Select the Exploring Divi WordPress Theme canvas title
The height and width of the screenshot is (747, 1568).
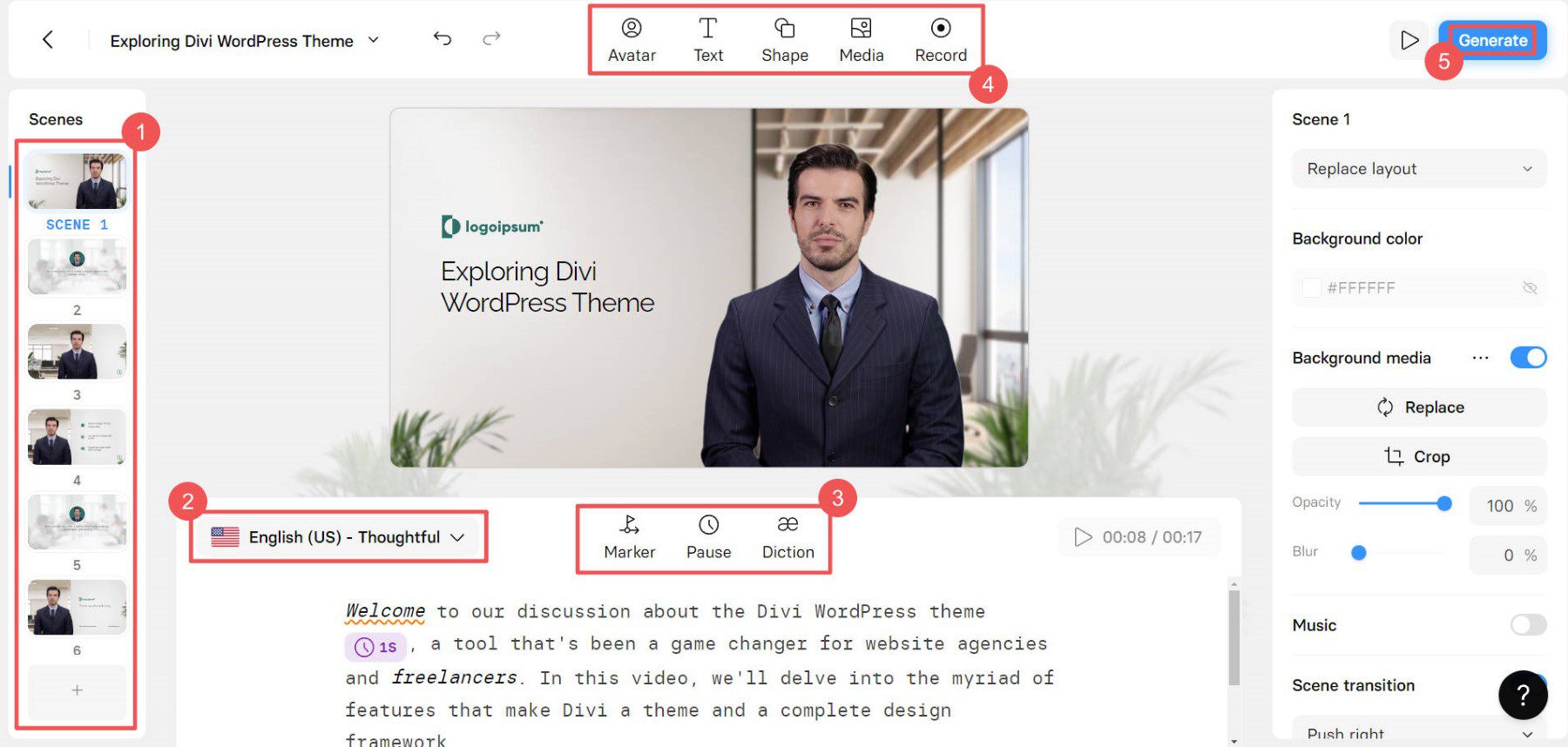click(x=547, y=286)
